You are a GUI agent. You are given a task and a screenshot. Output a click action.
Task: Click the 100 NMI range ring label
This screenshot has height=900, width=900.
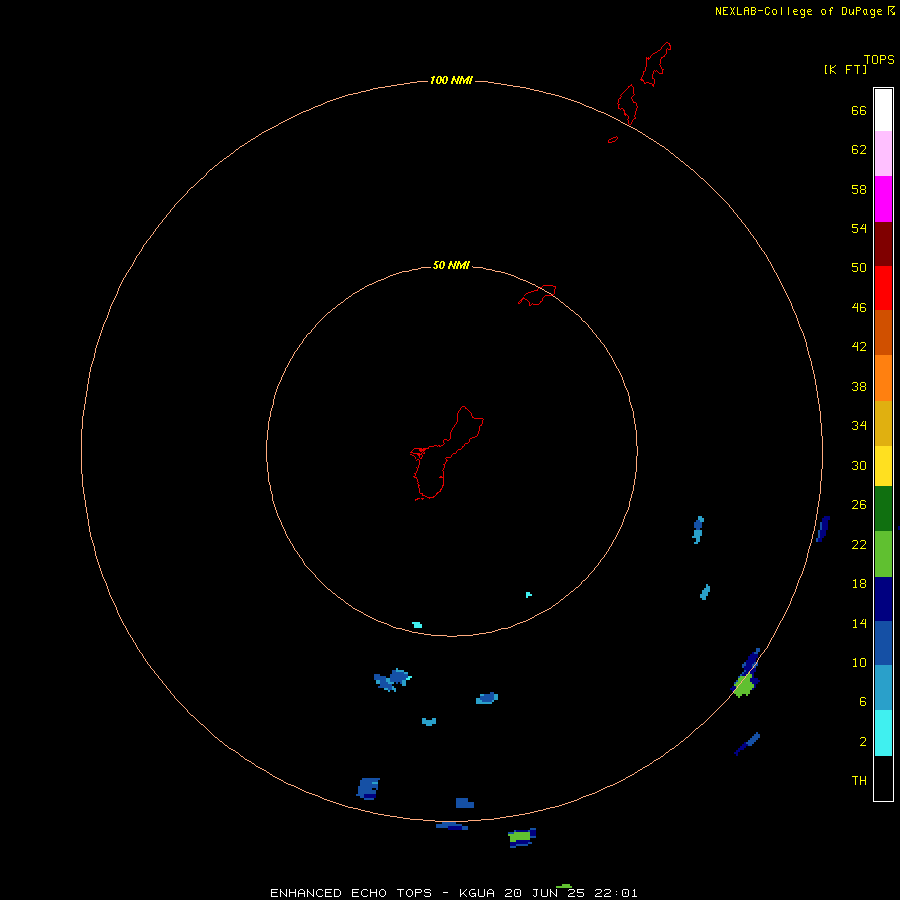[451, 80]
